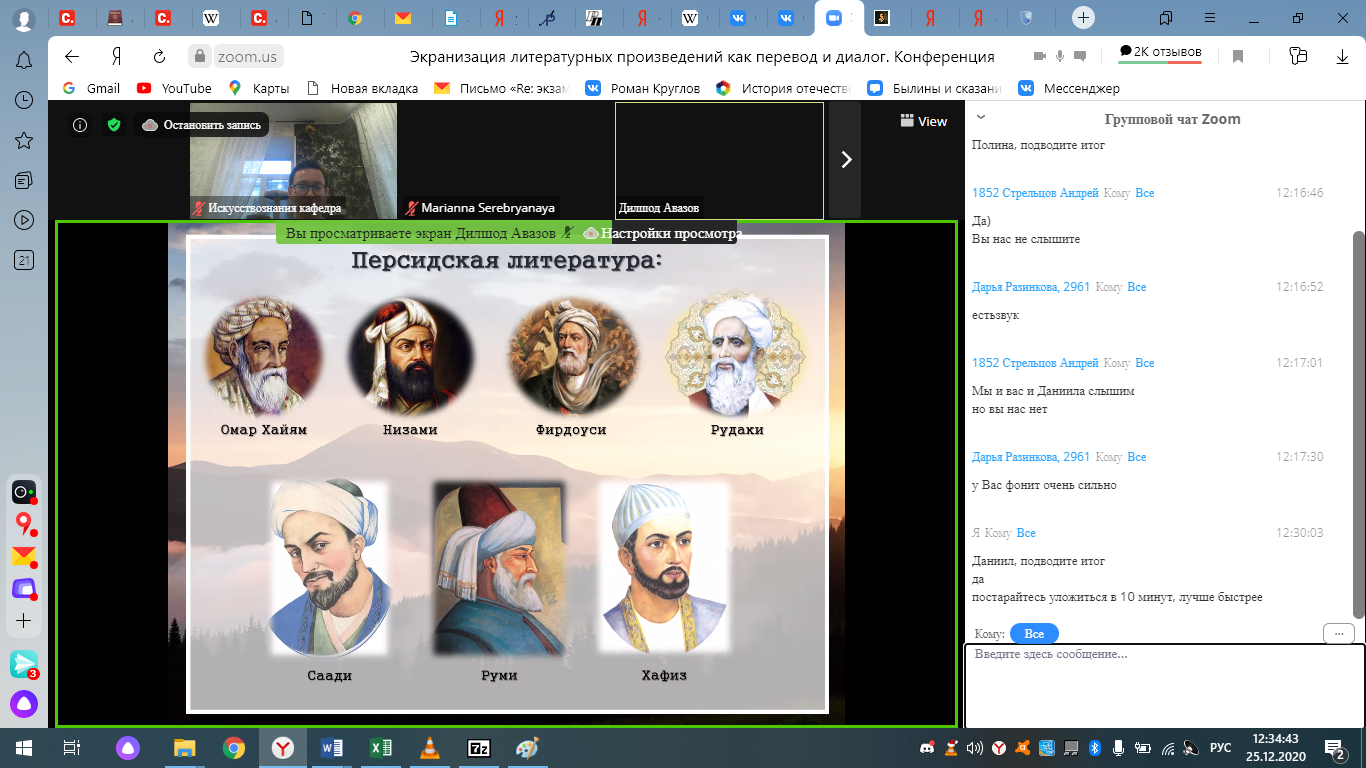Open the Zoom meeting info icon

pos(80,125)
